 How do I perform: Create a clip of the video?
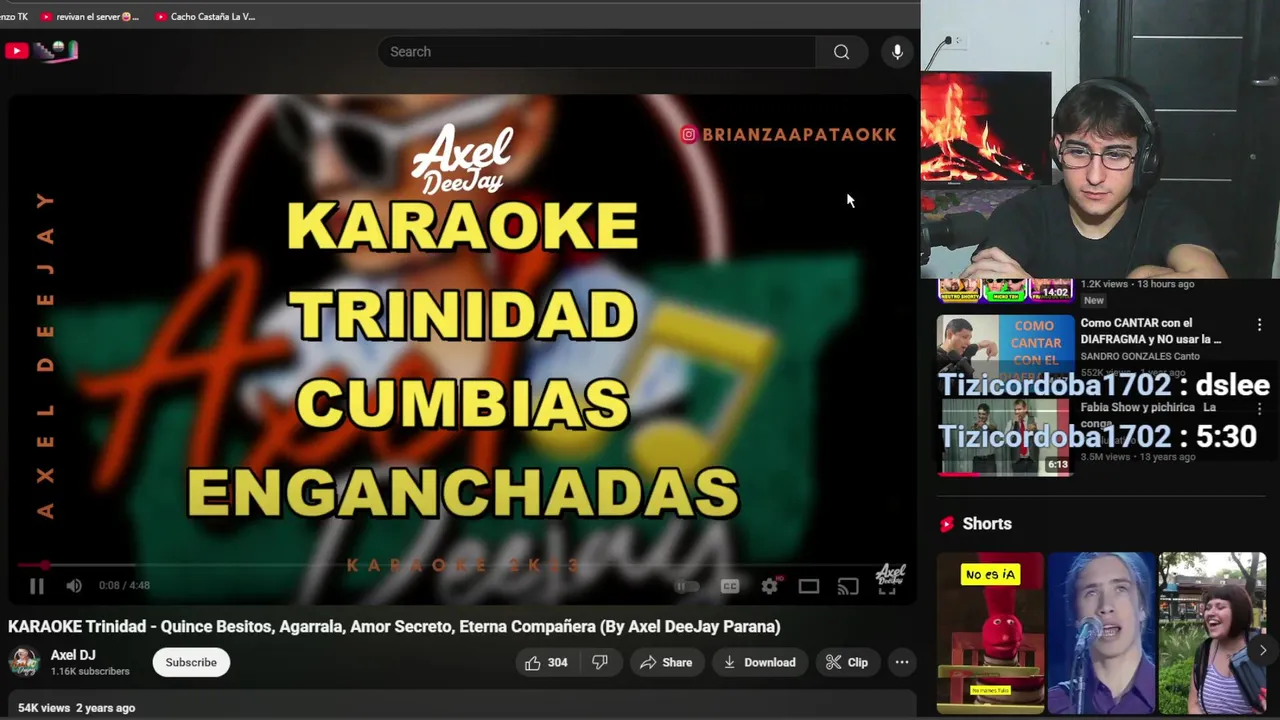[847, 662]
